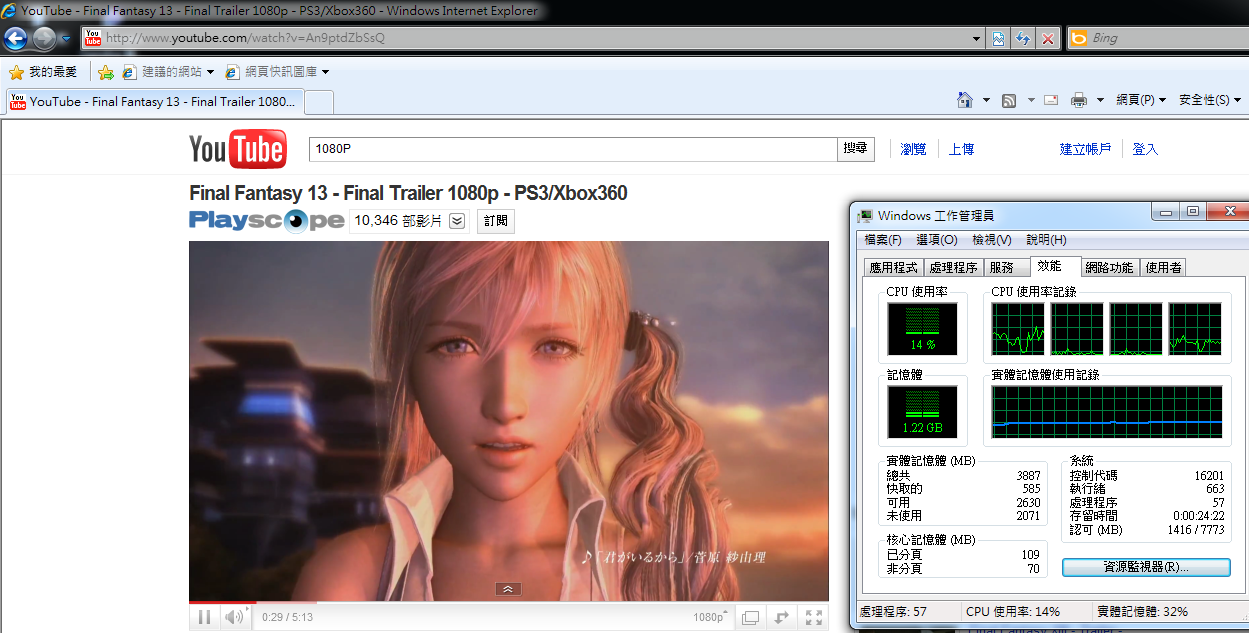Toggle the player's double-arrow button
This screenshot has height=633, width=1249.
(782, 617)
